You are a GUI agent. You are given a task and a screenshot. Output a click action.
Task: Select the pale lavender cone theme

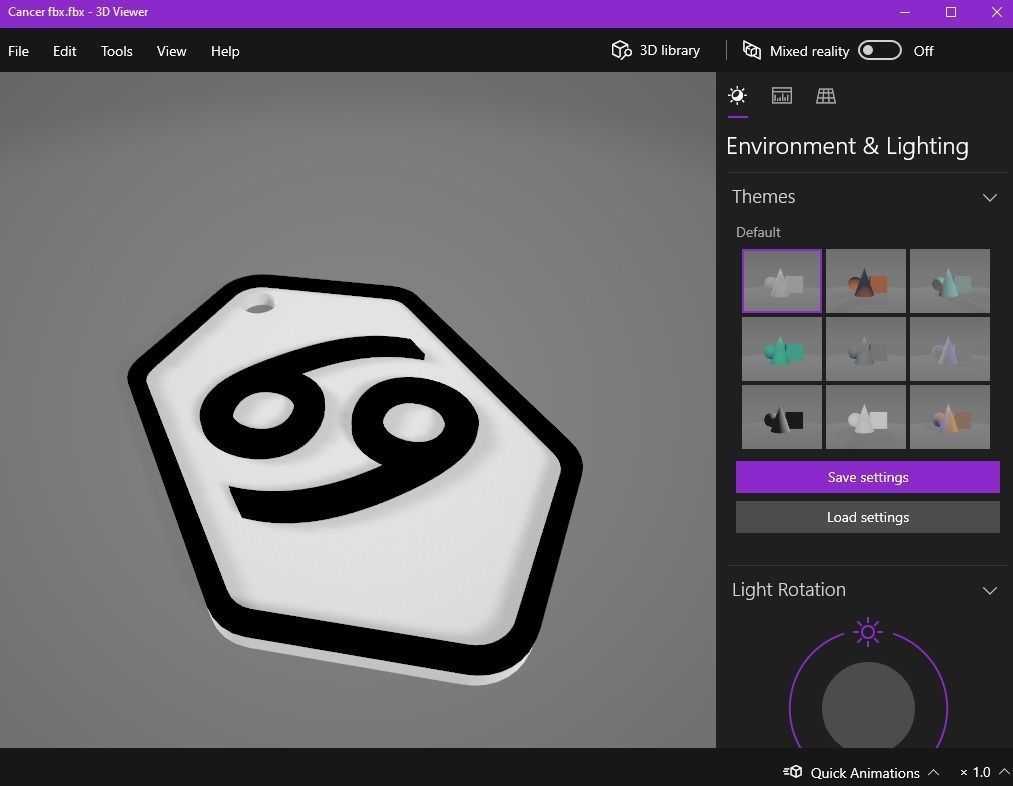(x=950, y=349)
